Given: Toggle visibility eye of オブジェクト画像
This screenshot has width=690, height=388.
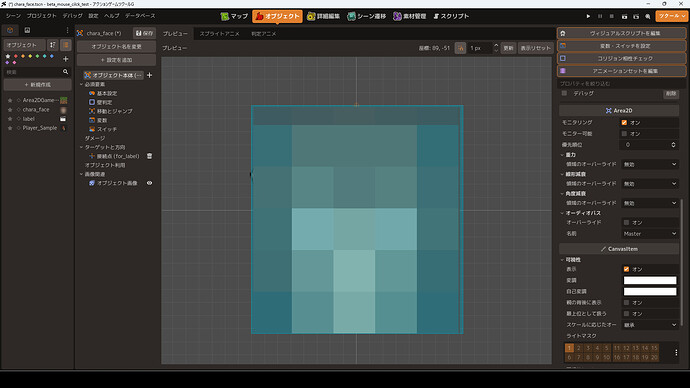Looking at the screenshot, I should pos(150,183).
